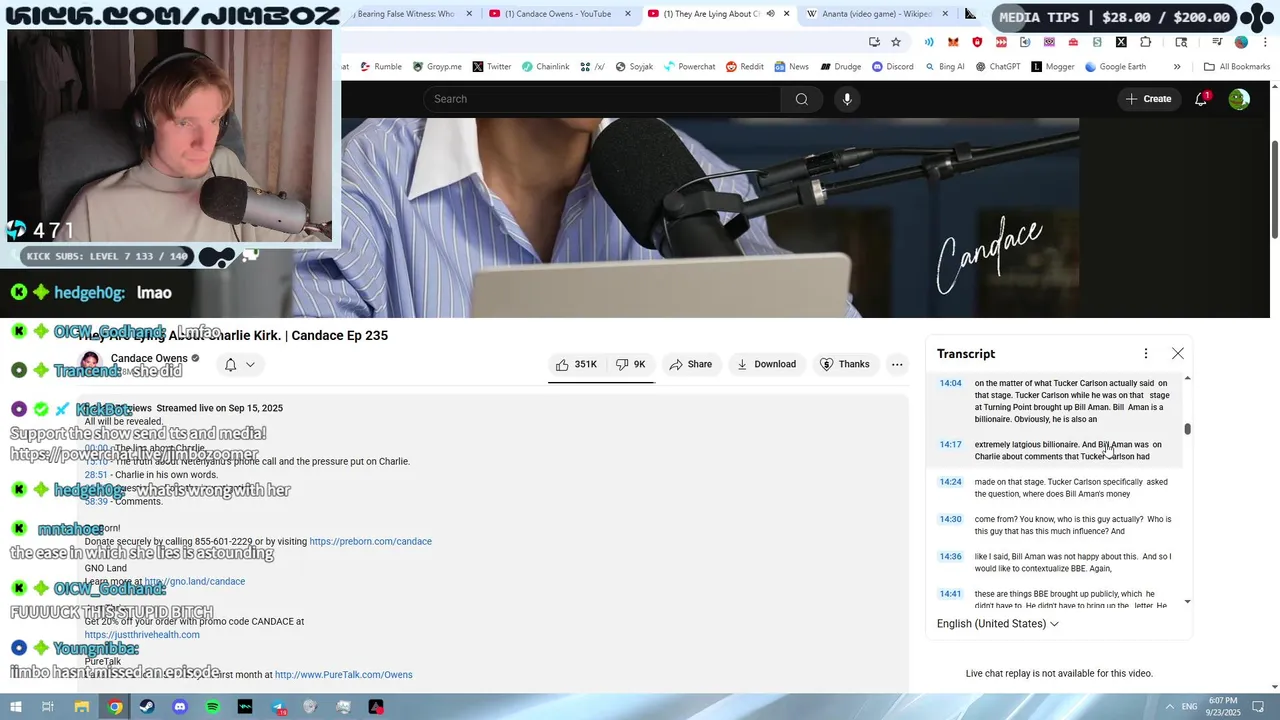Screen dimensions: 1280x720
Task: Open Telegram from the taskbar
Action: (x=278, y=707)
